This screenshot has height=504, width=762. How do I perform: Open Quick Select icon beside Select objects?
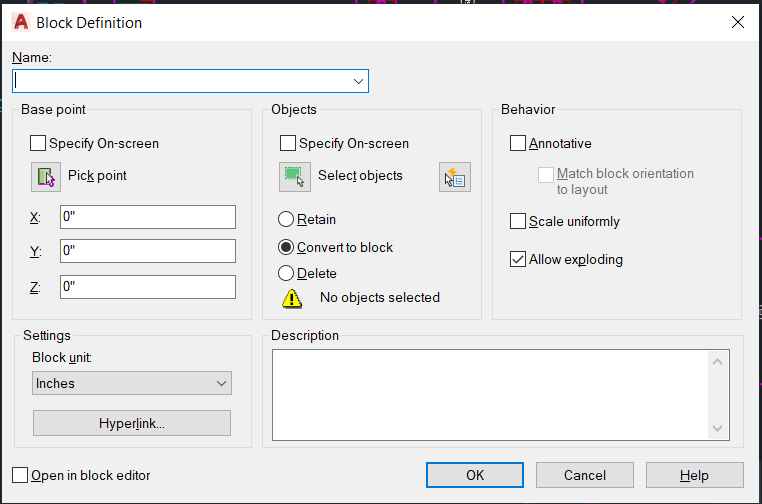[x=455, y=177]
